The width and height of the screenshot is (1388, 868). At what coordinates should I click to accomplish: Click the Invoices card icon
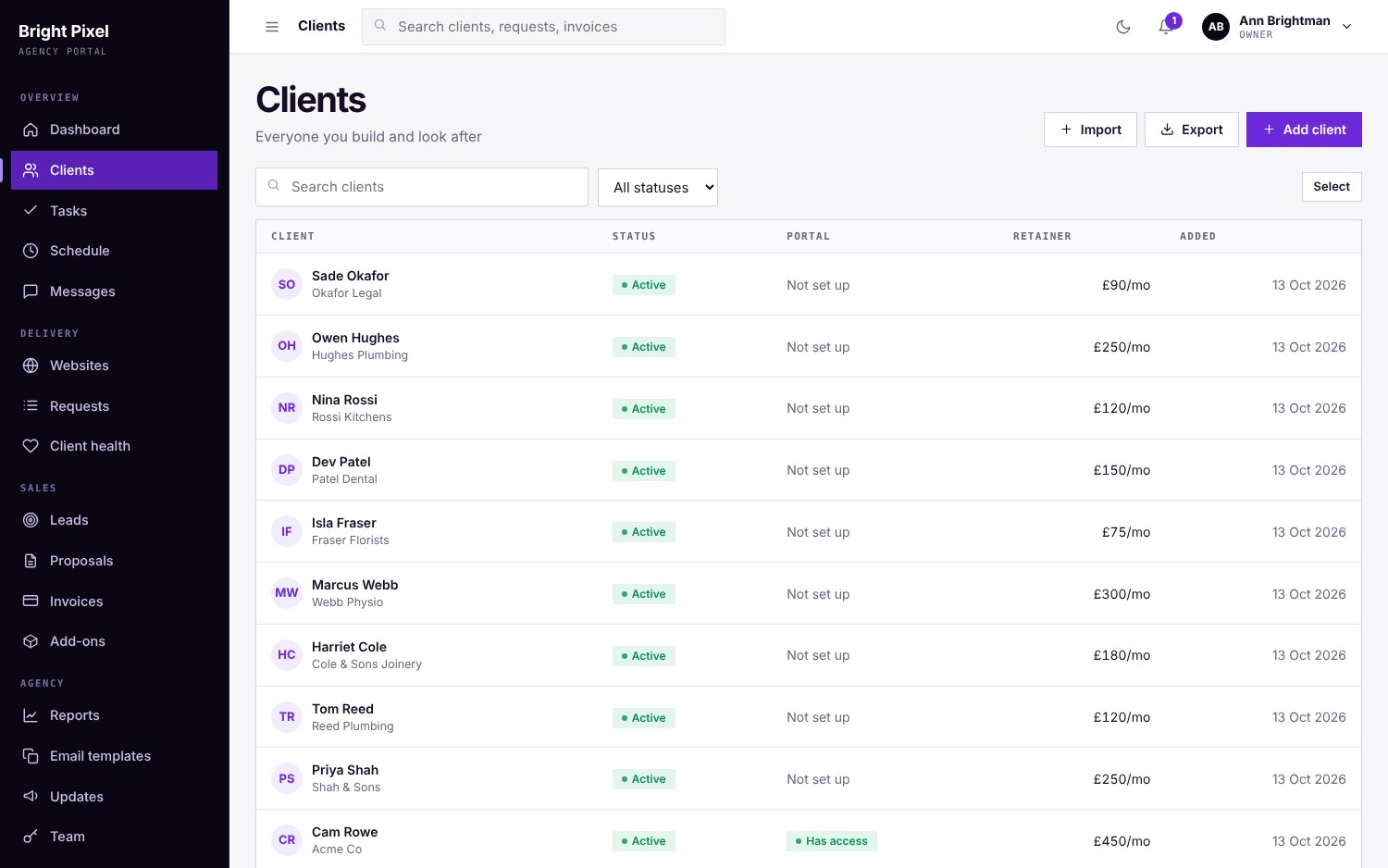[31, 601]
